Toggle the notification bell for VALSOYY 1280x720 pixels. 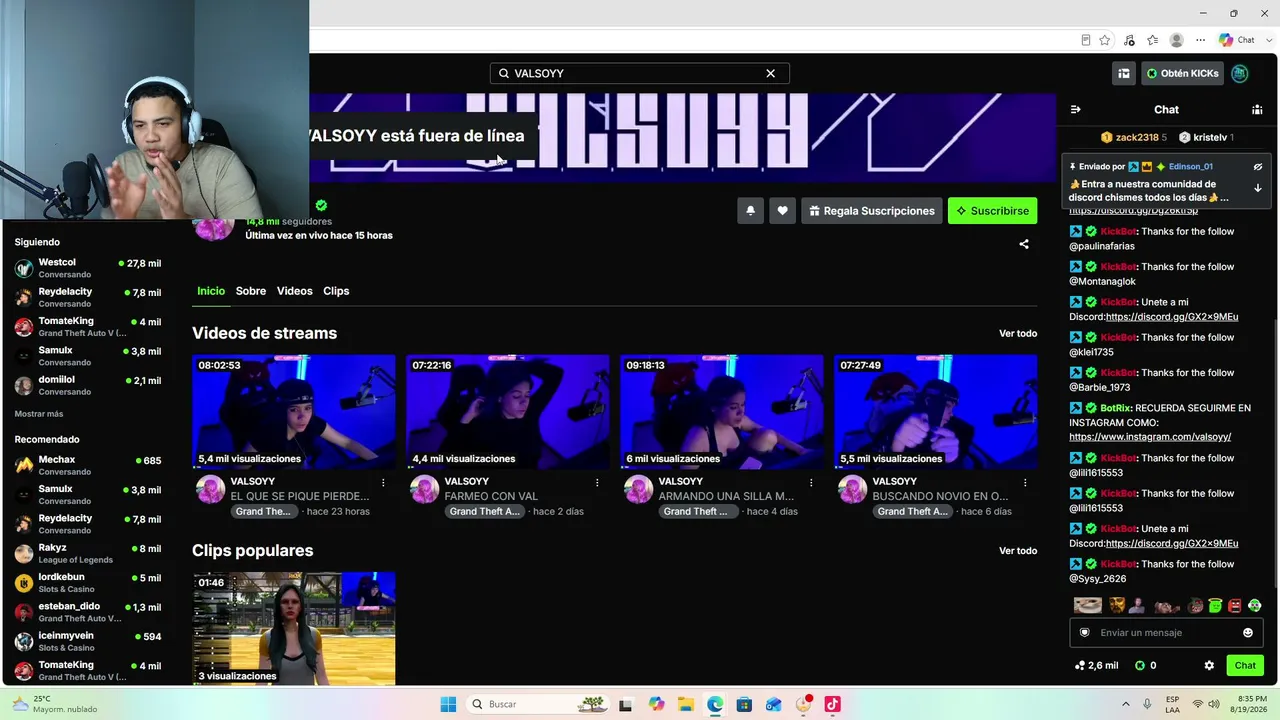[x=750, y=211]
